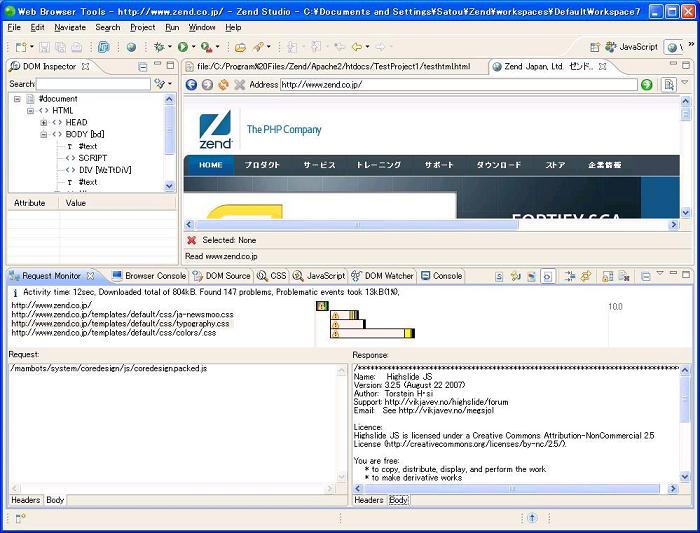Expand the HEAD node in DOM Inspector
Screen dimensions: 700x533
click(x=44, y=122)
